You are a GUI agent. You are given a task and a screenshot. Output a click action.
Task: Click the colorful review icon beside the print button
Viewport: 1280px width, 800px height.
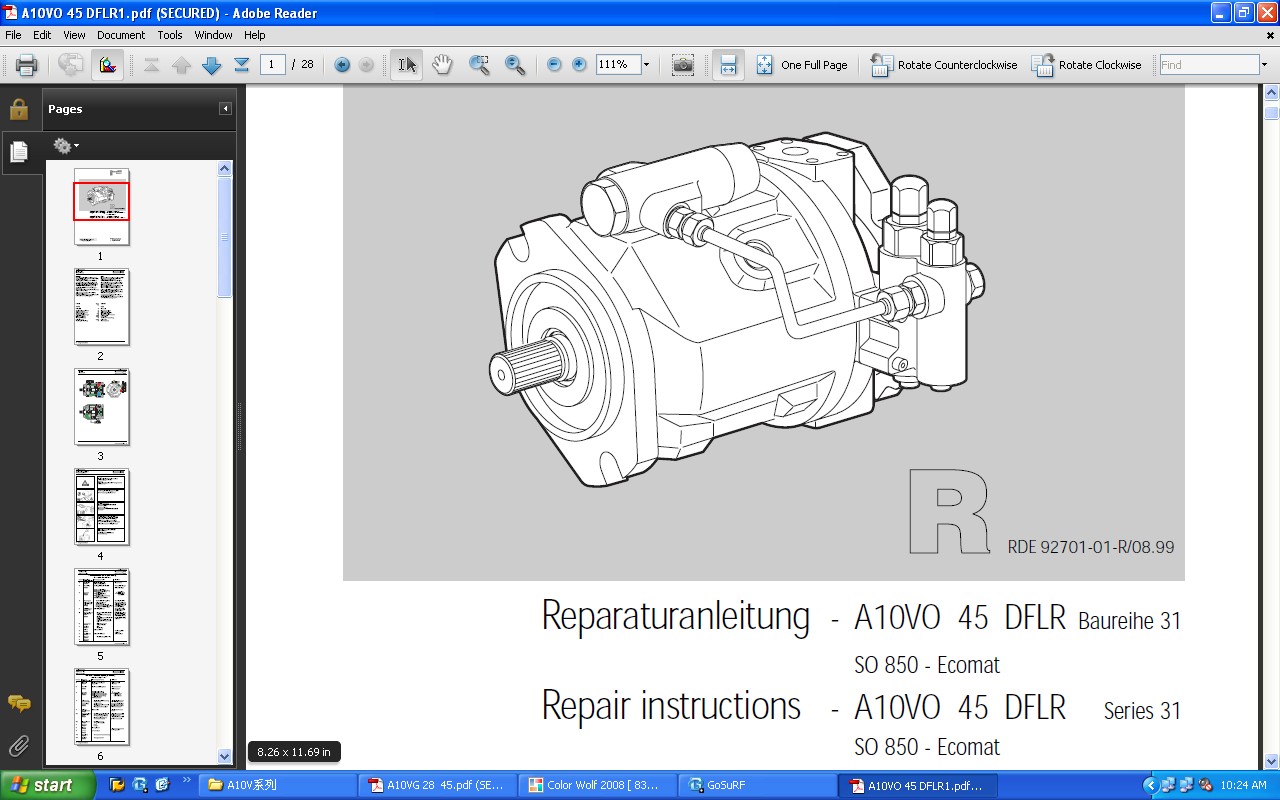pyautogui.click(x=107, y=65)
